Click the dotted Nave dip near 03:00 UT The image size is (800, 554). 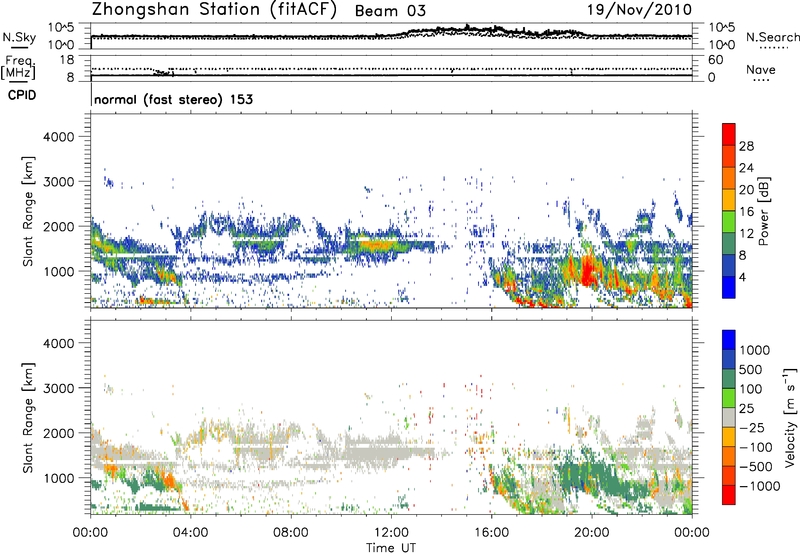(163, 72)
